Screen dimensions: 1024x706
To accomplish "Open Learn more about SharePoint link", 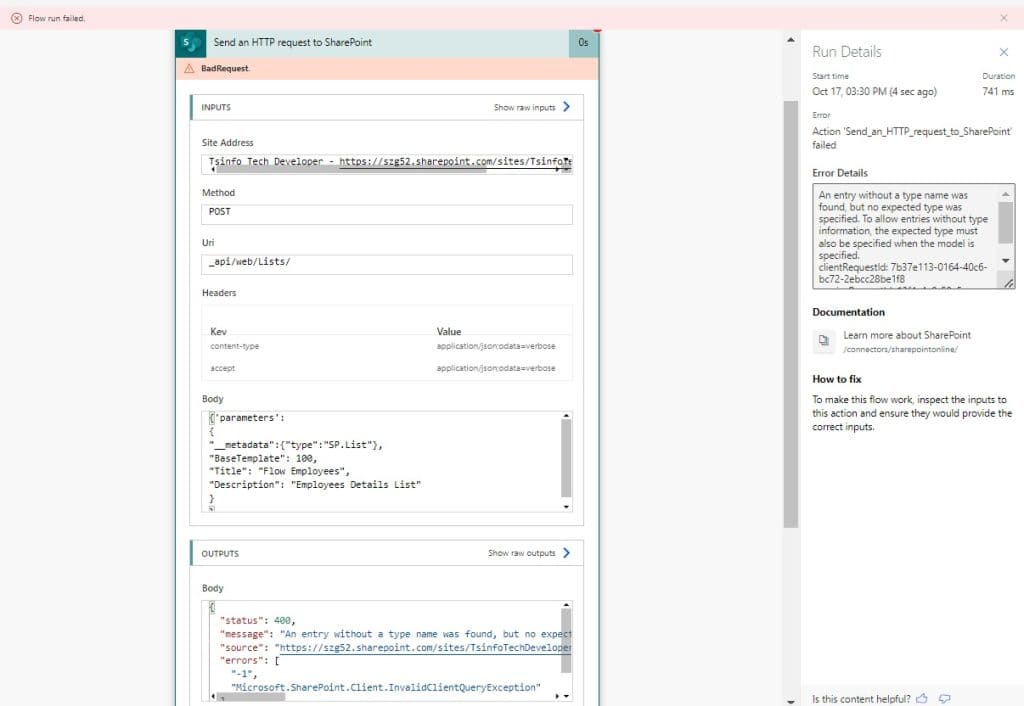I will [906, 335].
